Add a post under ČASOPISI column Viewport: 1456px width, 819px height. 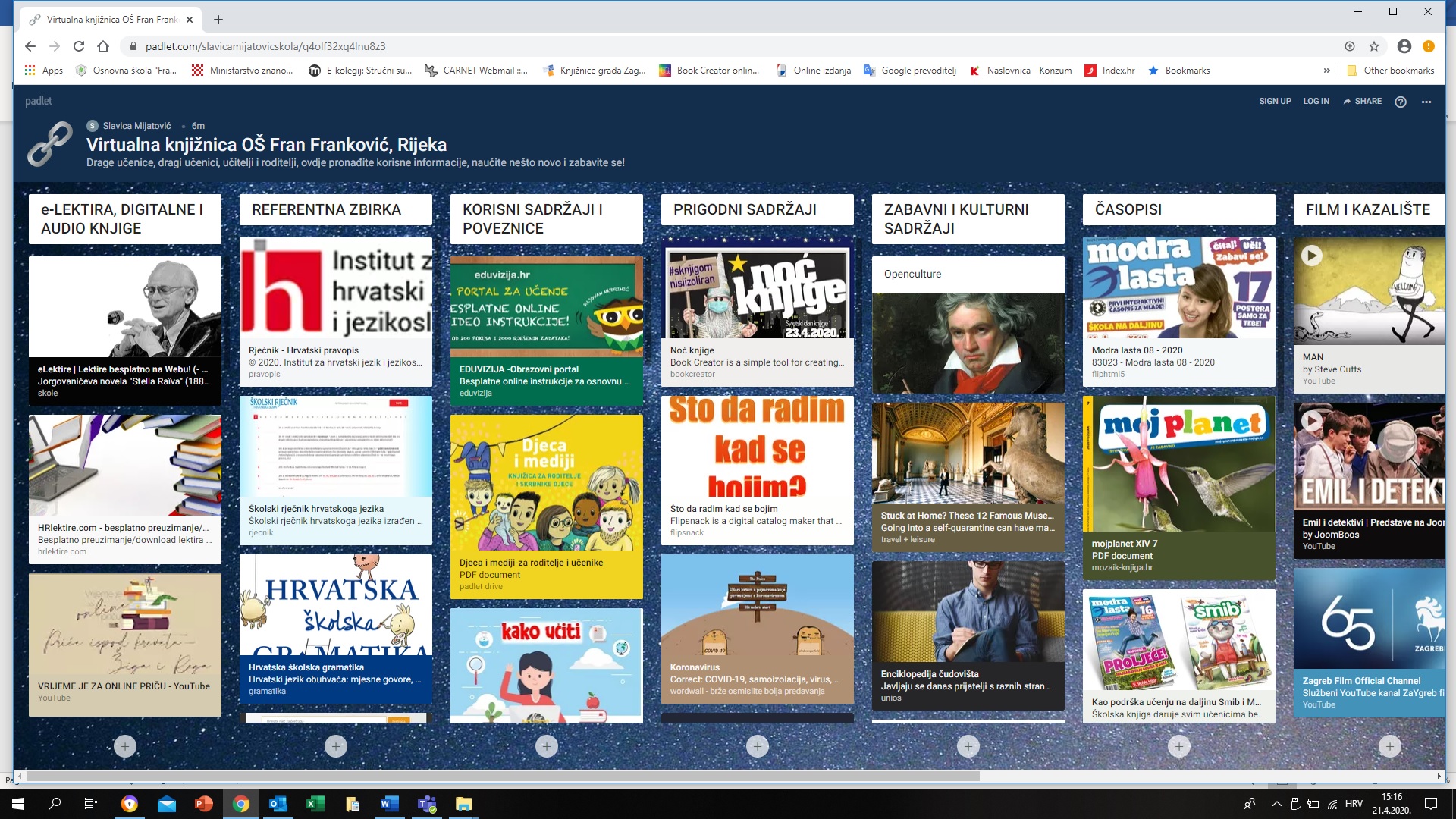1179,746
